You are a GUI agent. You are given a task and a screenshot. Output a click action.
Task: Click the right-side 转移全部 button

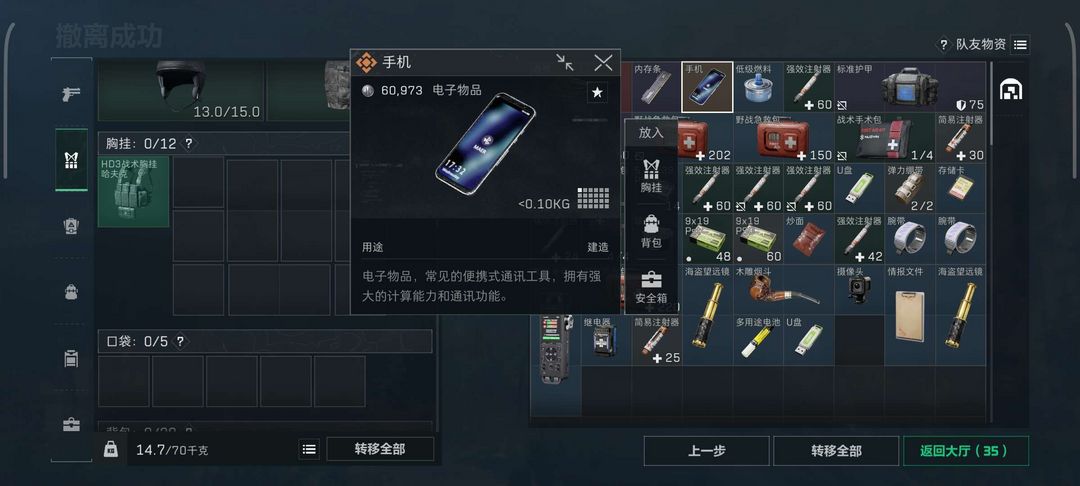click(836, 451)
